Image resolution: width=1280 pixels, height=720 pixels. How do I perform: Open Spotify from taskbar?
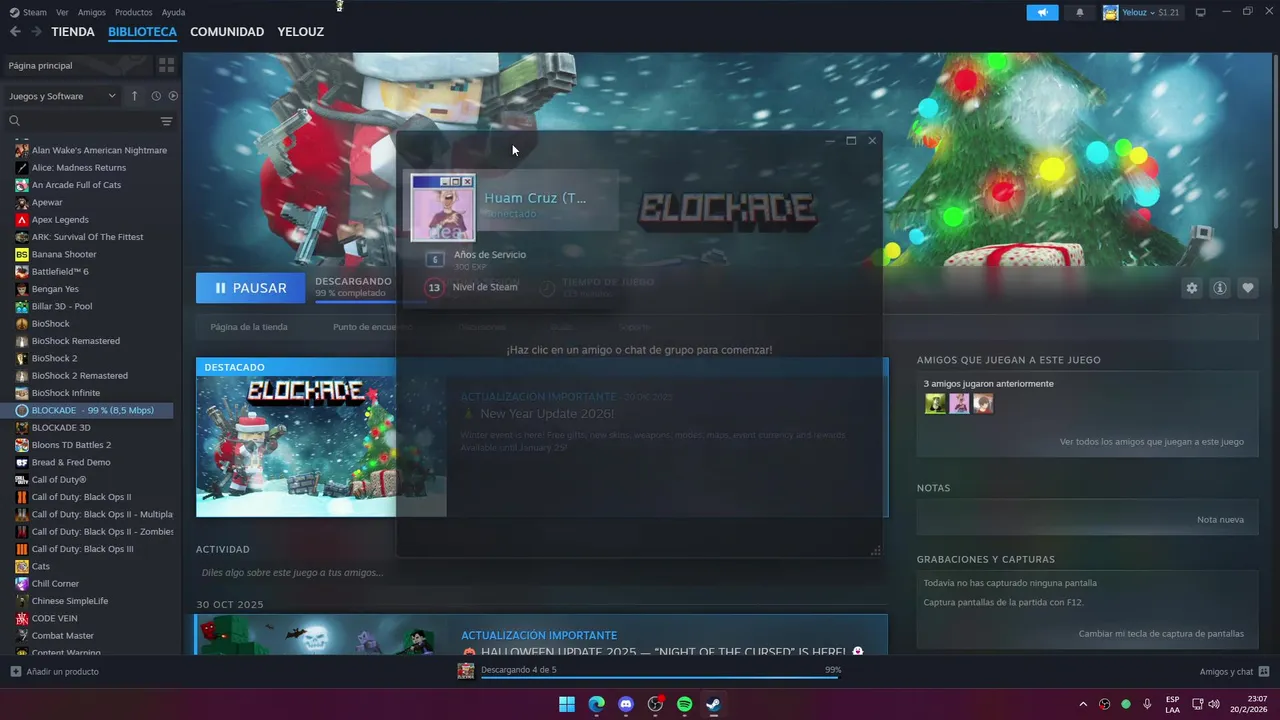pyautogui.click(x=684, y=704)
